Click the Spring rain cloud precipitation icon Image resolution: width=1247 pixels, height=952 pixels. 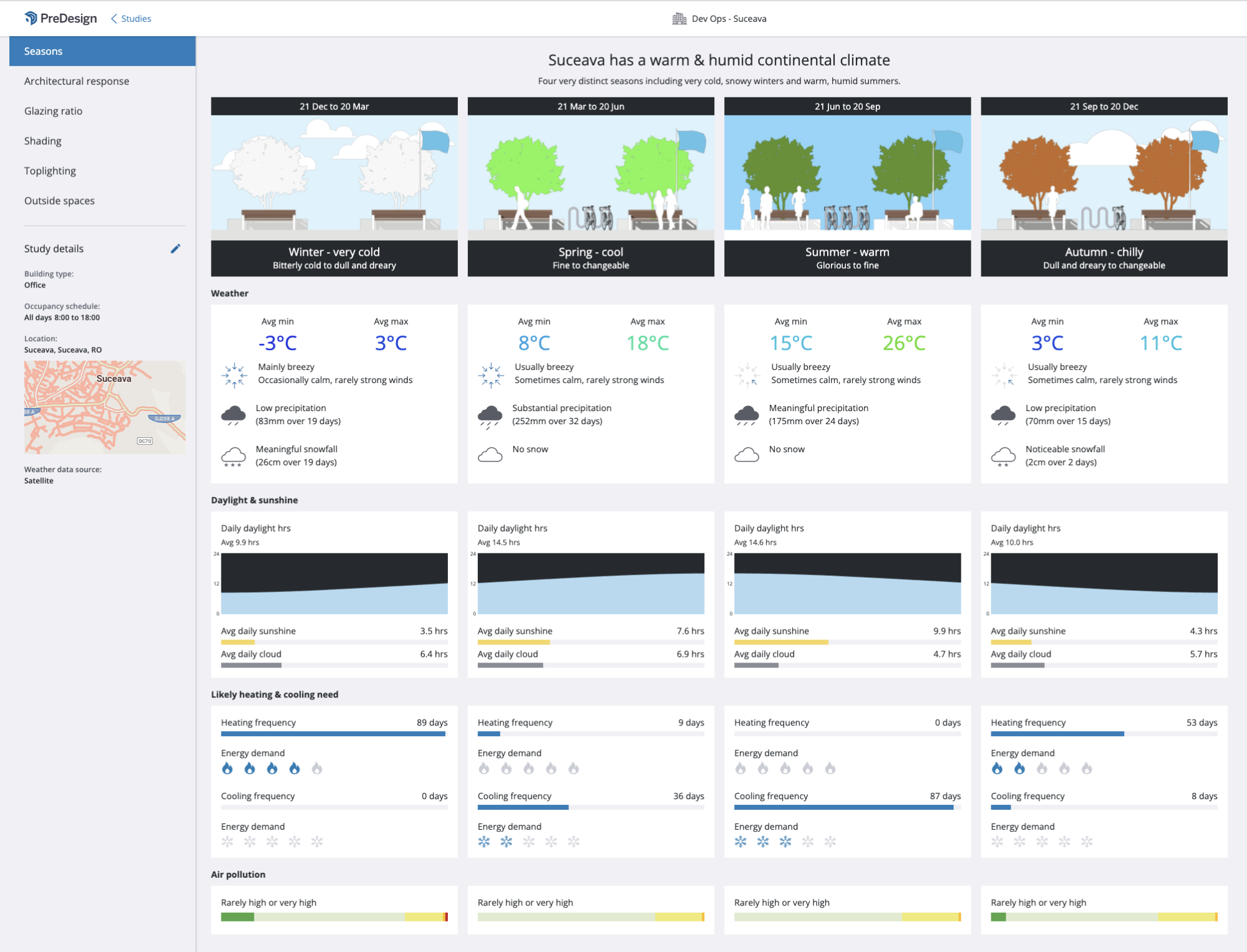pos(490,416)
